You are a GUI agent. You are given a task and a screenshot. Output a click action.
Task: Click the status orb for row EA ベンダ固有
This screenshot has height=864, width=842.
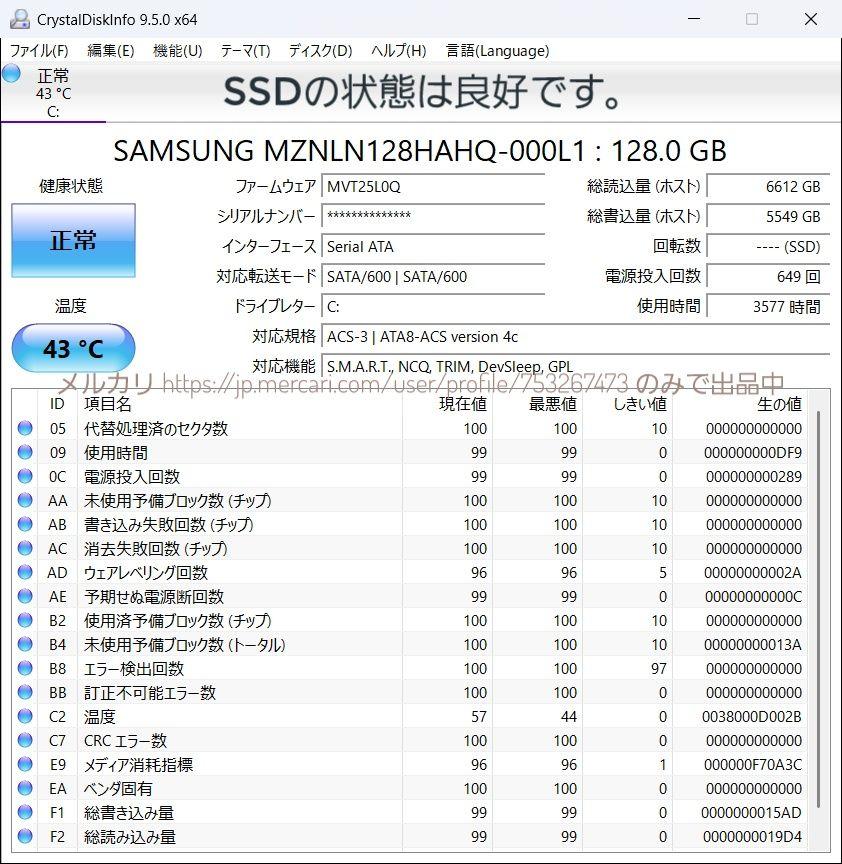click(25, 788)
